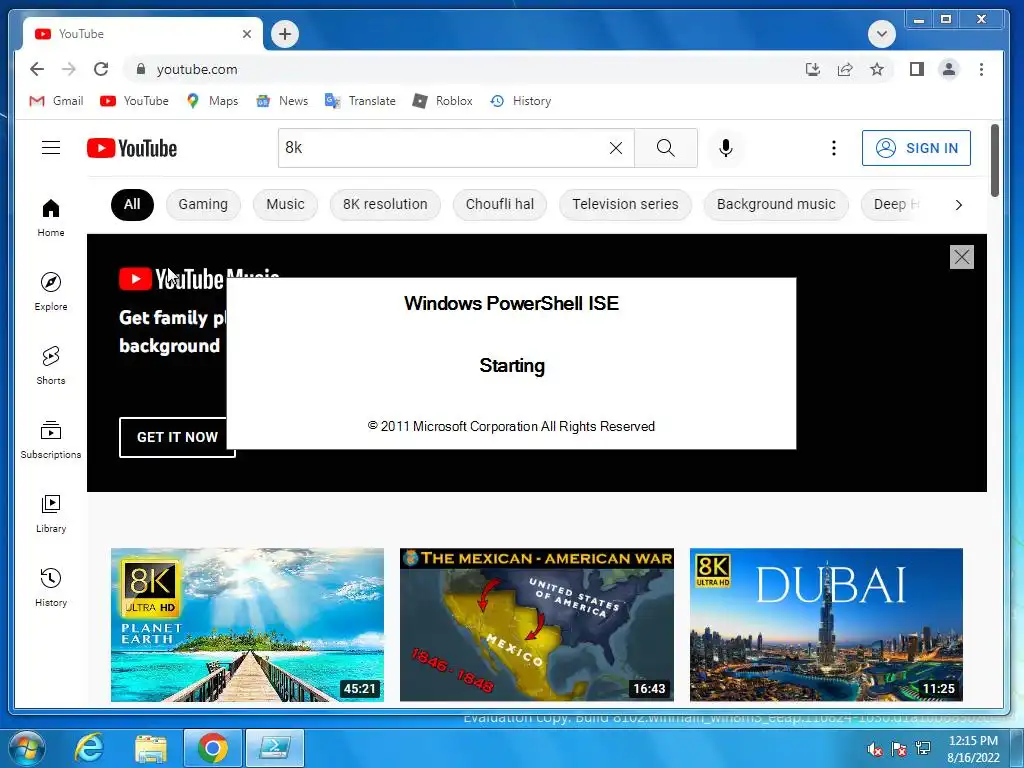Select the All filter chip
1024x768 pixels.
pos(132,204)
